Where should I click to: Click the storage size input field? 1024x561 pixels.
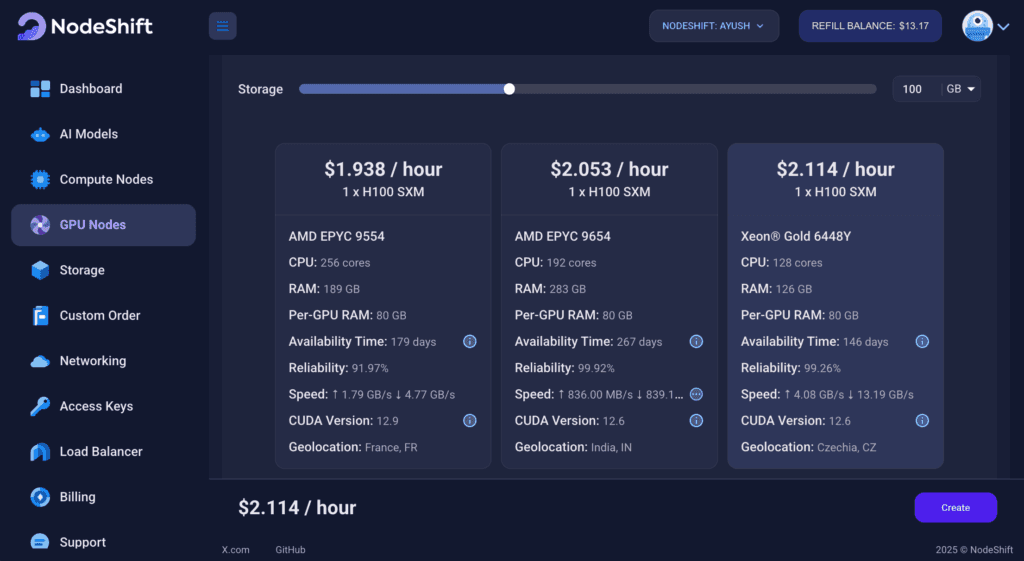click(x=914, y=89)
